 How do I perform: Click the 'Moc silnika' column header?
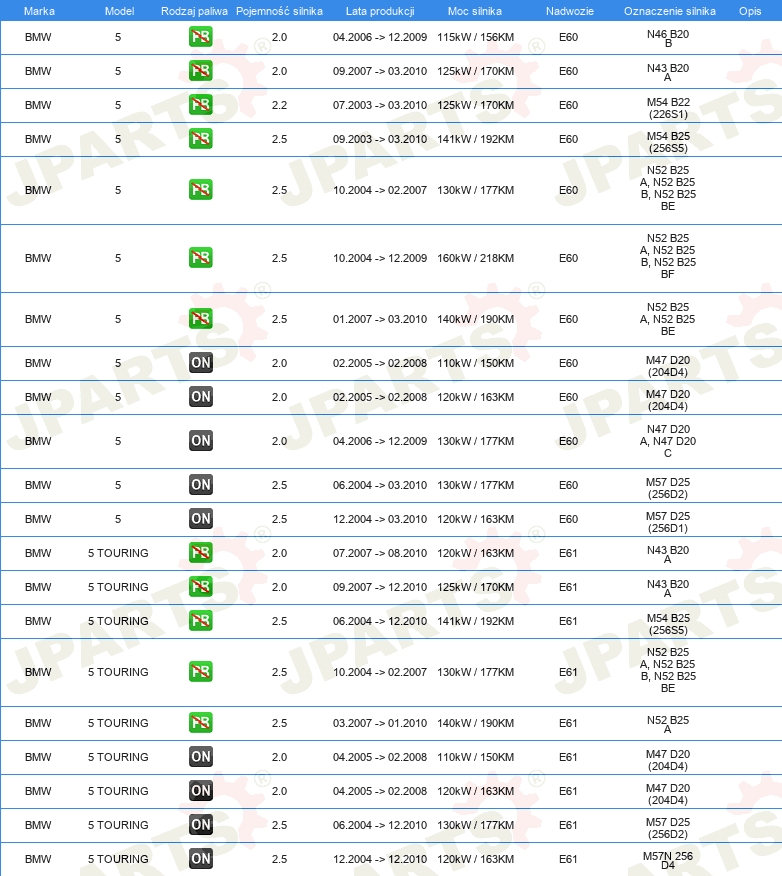coord(475,11)
